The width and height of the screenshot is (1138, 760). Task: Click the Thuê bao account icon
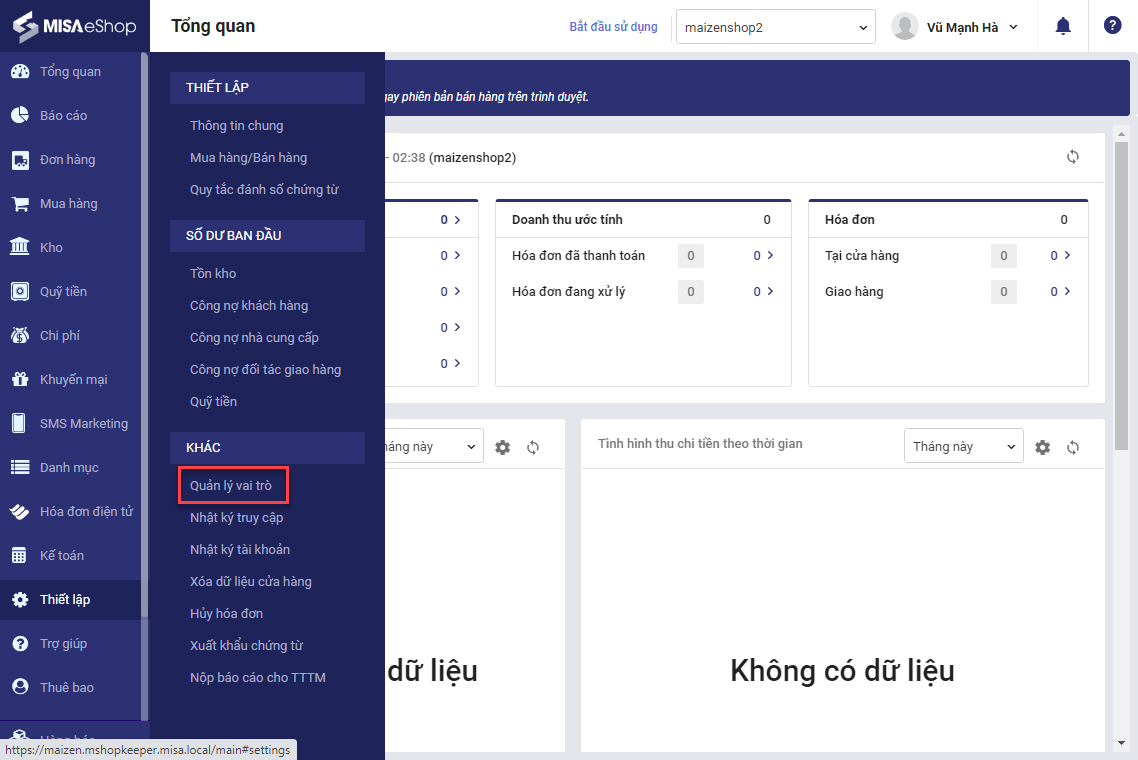[20, 687]
